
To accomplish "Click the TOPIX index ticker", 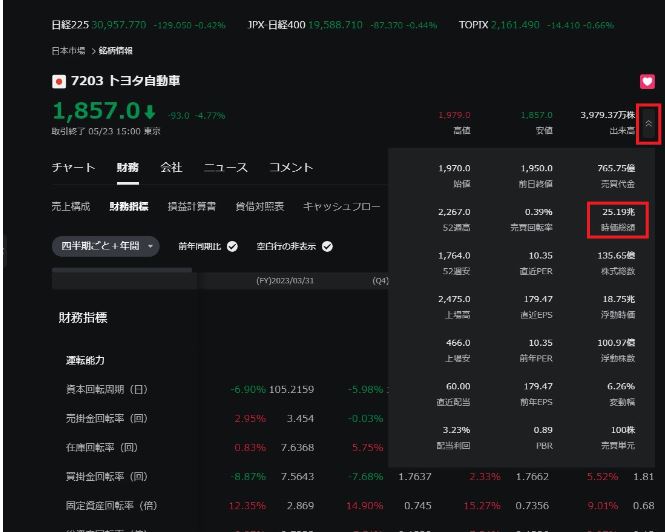I will (536, 25).
